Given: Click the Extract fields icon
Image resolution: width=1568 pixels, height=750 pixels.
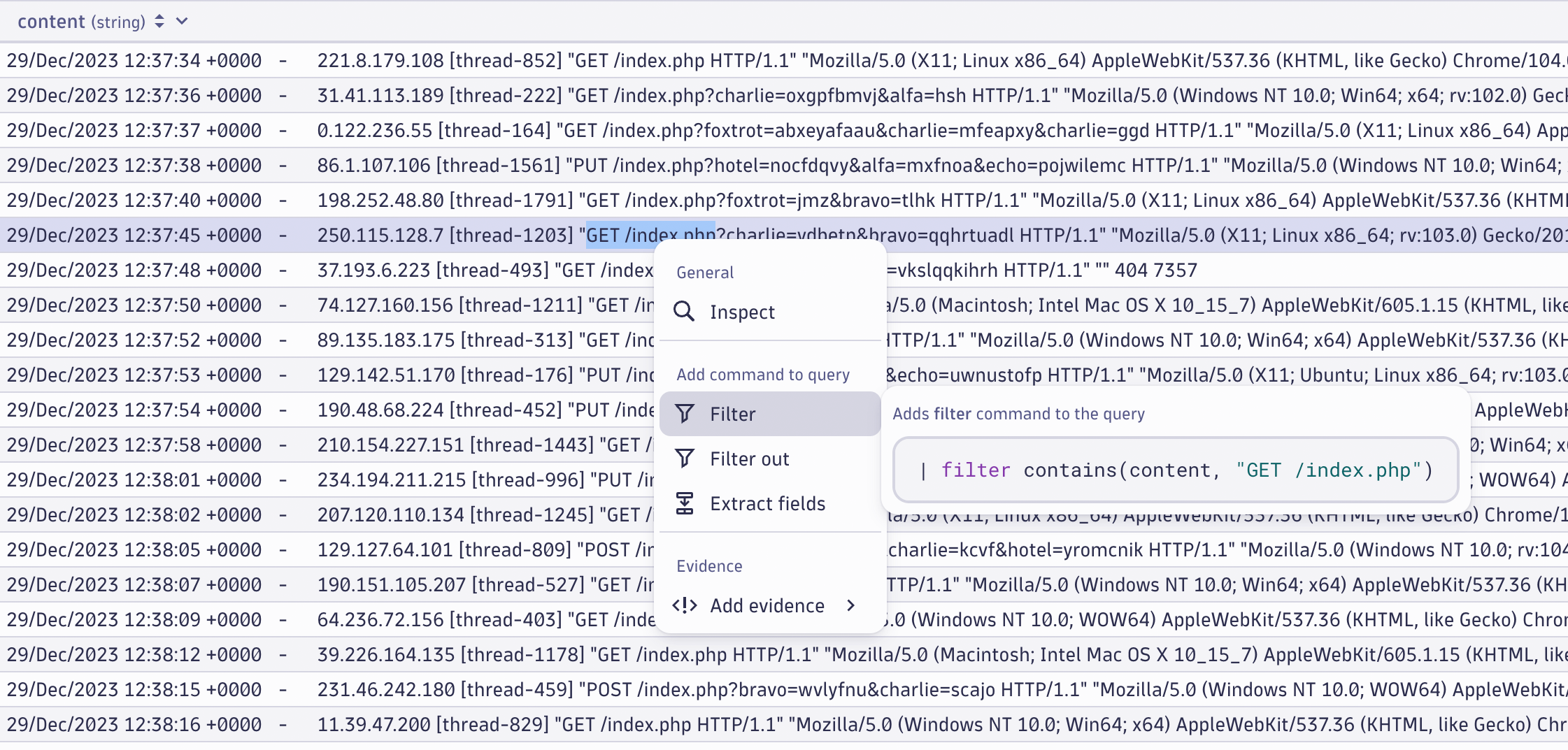Looking at the screenshot, I should click(685, 503).
